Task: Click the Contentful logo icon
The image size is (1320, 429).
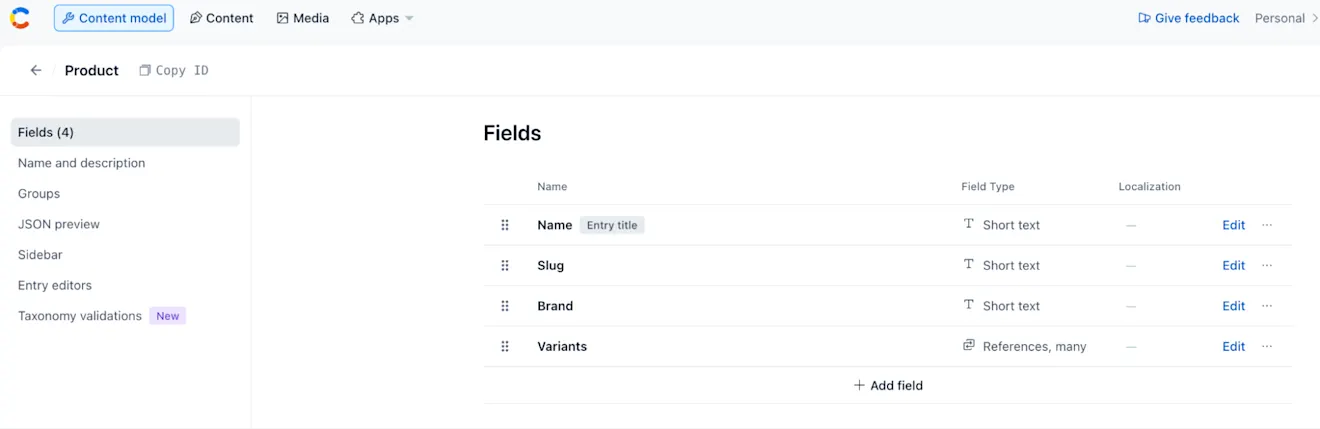Action: tap(20, 18)
